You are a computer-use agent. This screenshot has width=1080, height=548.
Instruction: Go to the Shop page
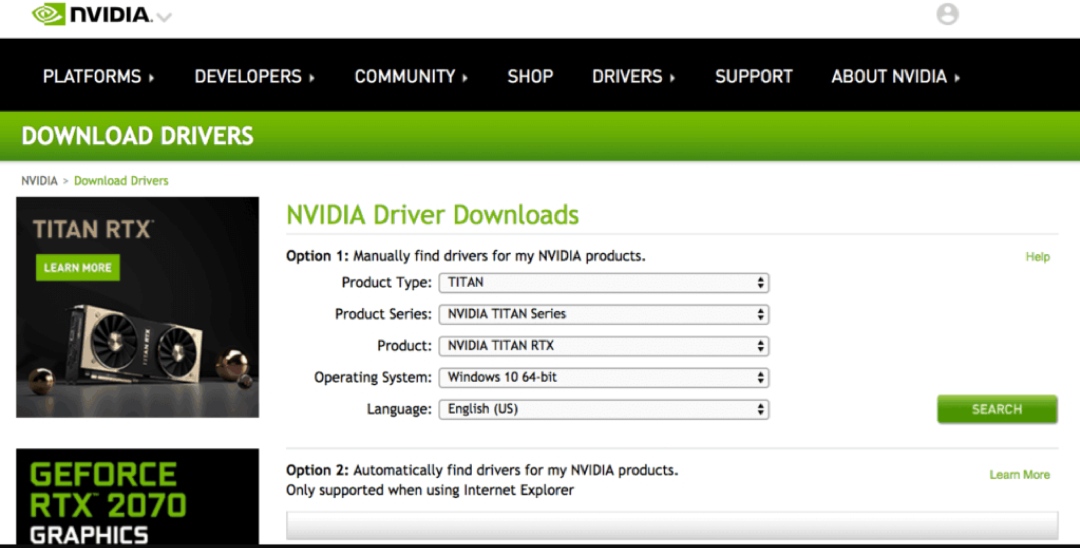[530, 76]
